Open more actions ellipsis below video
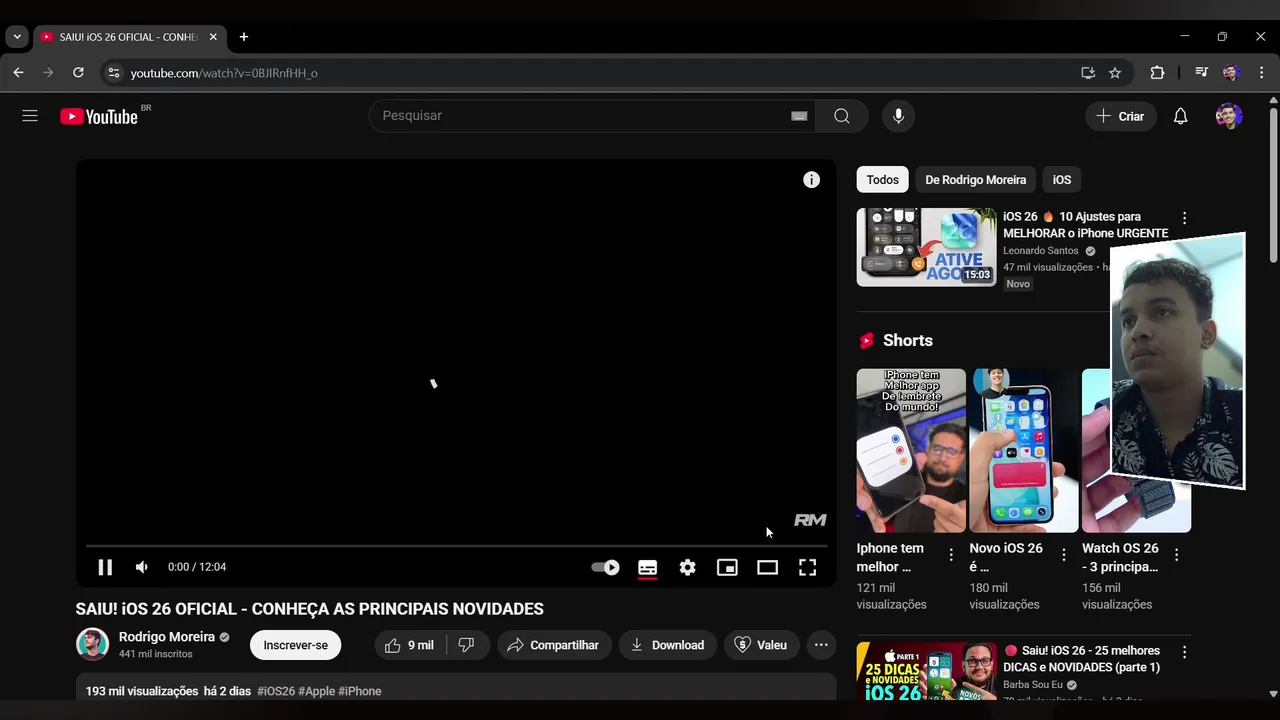Image resolution: width=1280 pixels, height=720 pixels. [821, 645]
